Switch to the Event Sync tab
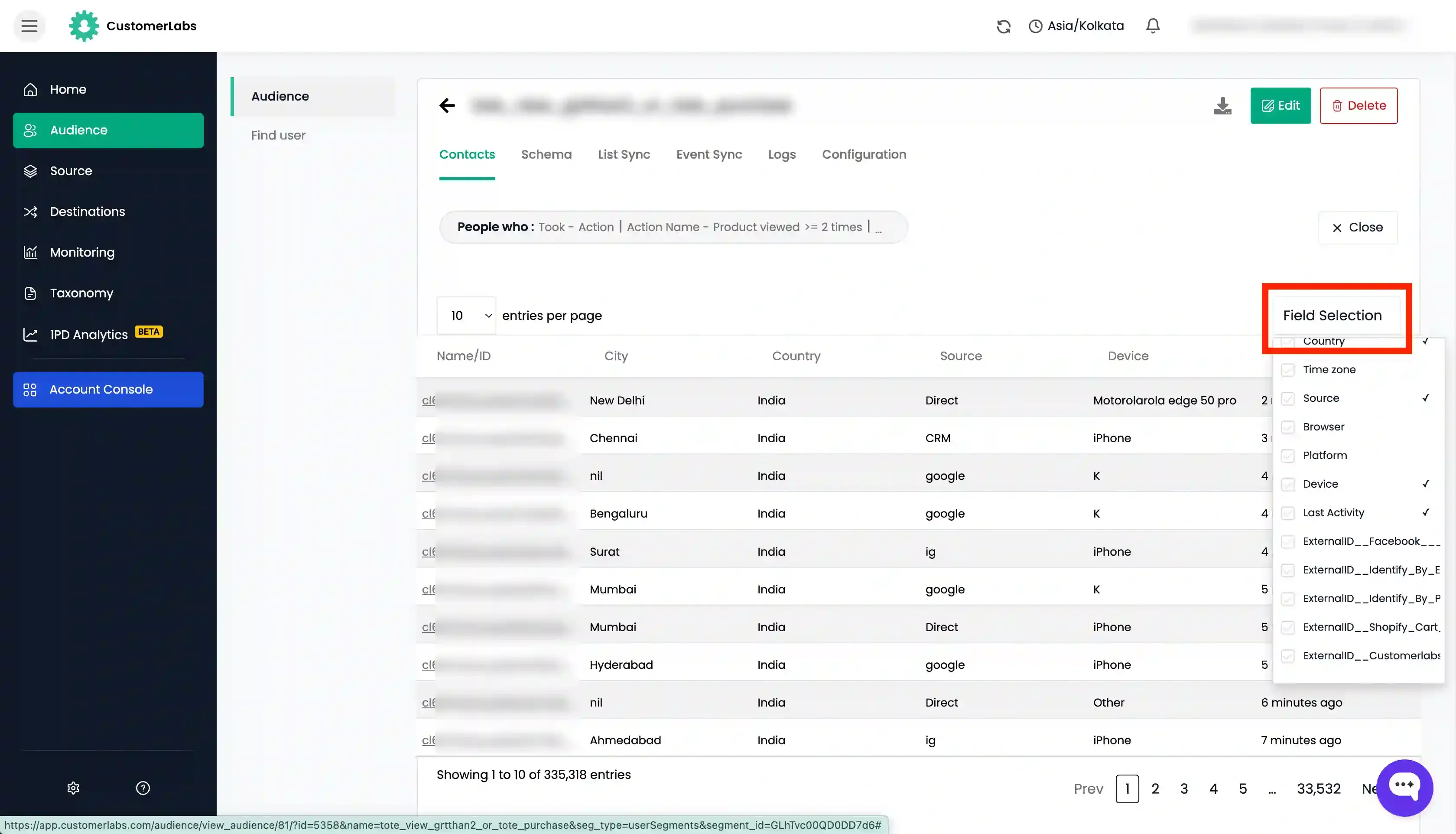The width and height of the screenshot is (1456, 834). click(x=709, y=155)
